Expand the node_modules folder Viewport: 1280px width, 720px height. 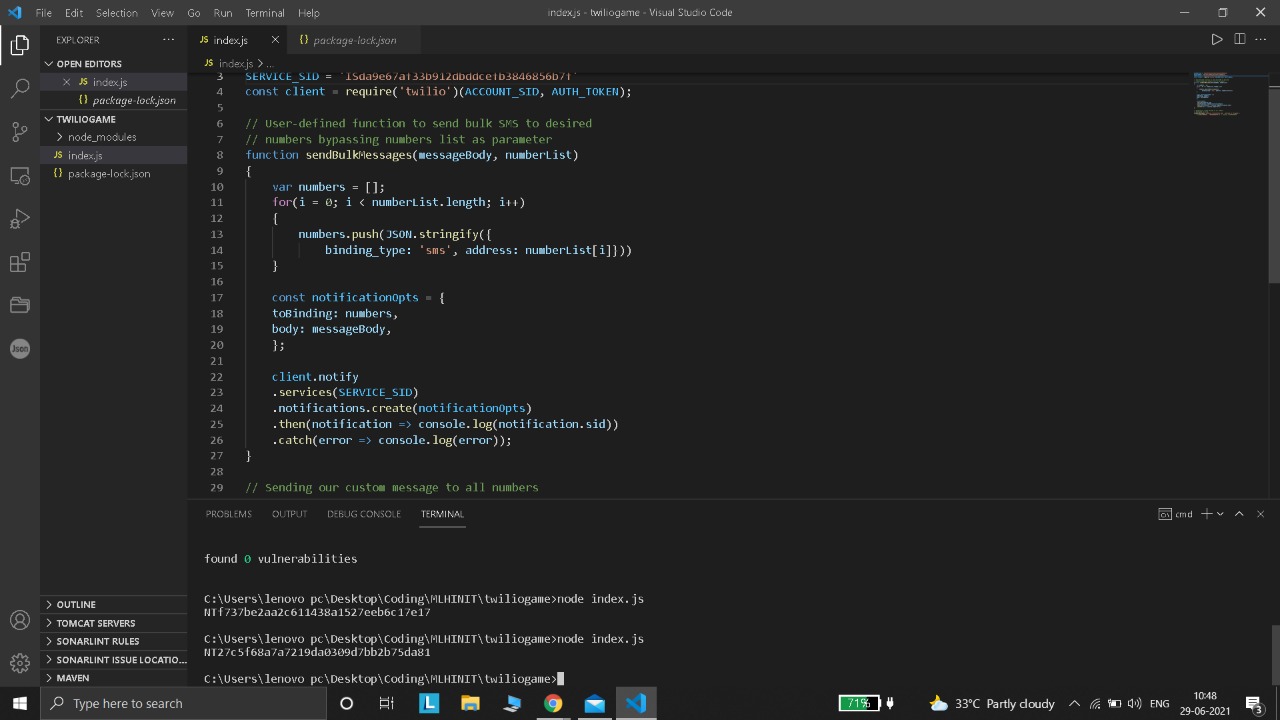pyautogui.click(x=101, y=137)
